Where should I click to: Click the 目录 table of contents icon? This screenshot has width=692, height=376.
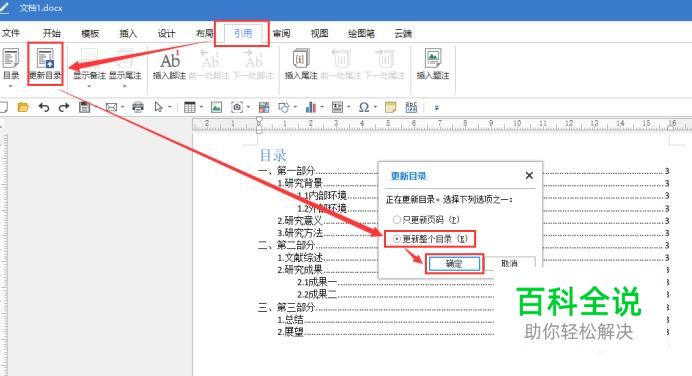pos(11,59)
